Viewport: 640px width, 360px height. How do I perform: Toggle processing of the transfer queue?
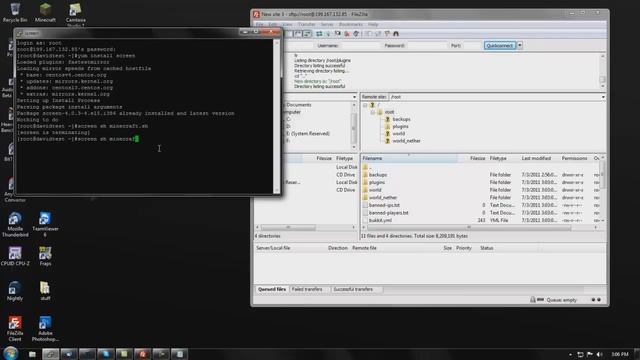pyautogui.click(x=328, y=34)
